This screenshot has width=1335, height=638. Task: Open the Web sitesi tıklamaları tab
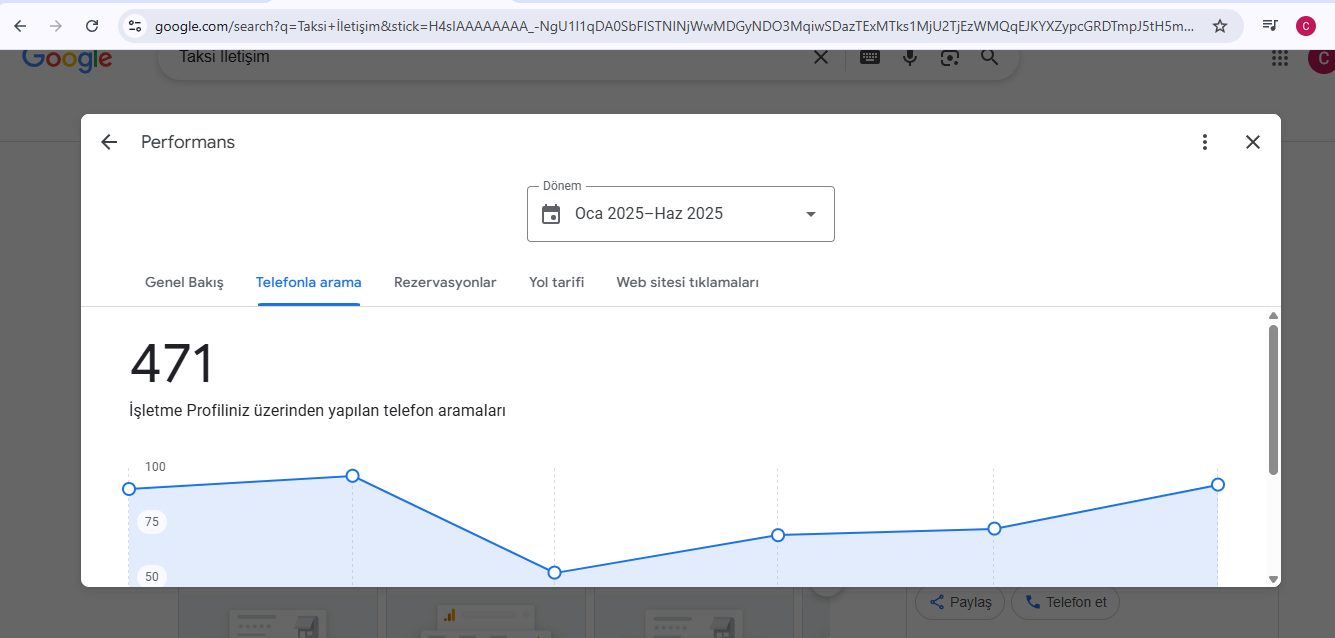687,283
